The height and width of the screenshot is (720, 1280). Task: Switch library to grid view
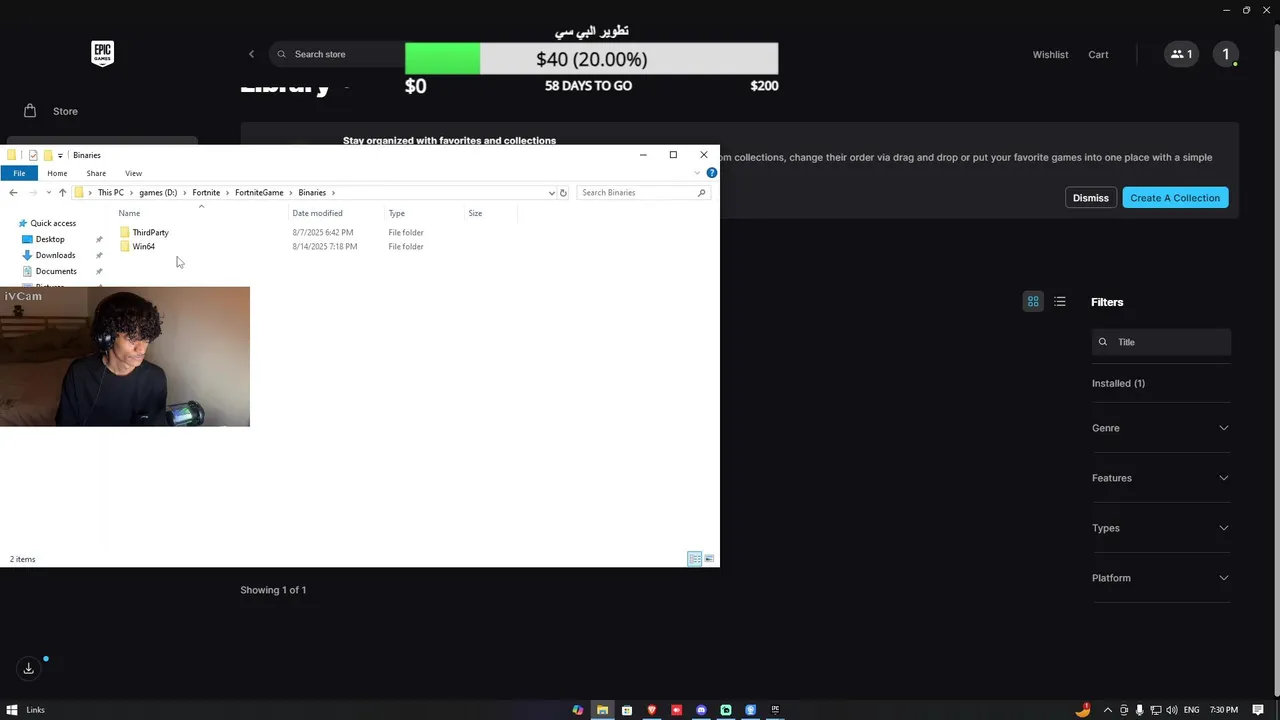coord(1033,301)
